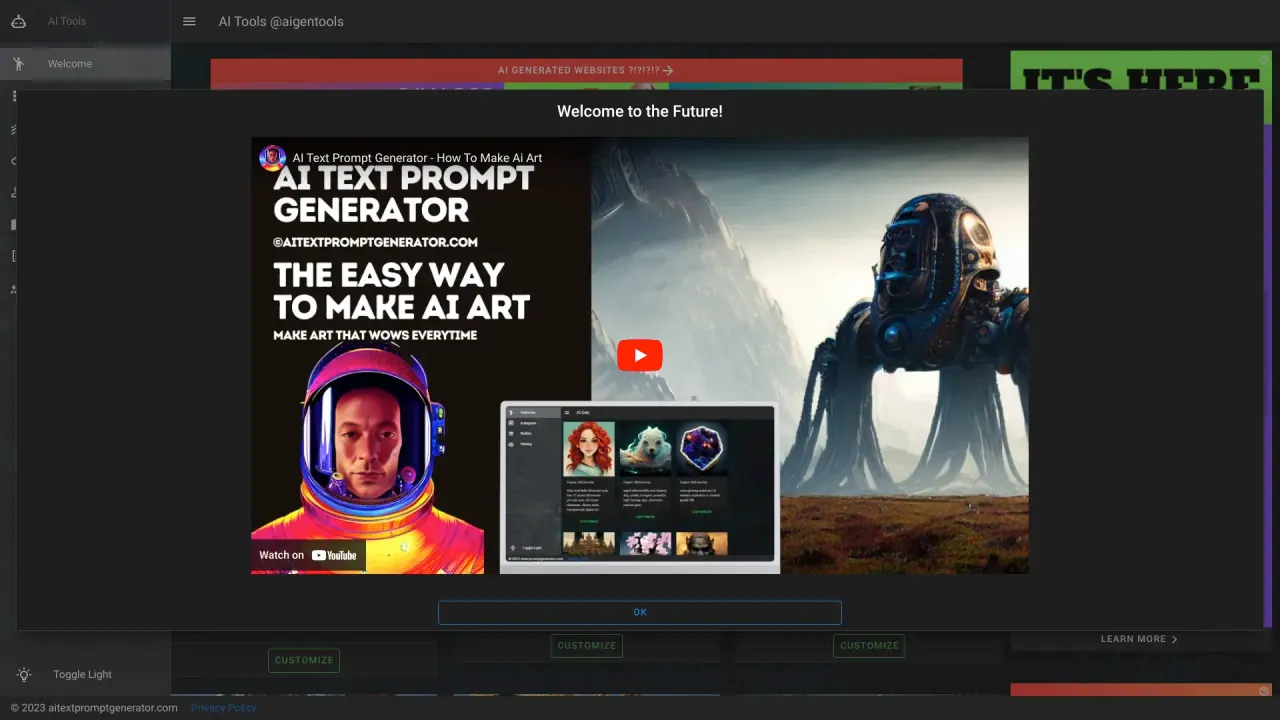Open the video title link 'AI Text Prompt Generator - How To Make Ai Art'
The height and width of the screenshot is (720, 1280).
point(417,158)
